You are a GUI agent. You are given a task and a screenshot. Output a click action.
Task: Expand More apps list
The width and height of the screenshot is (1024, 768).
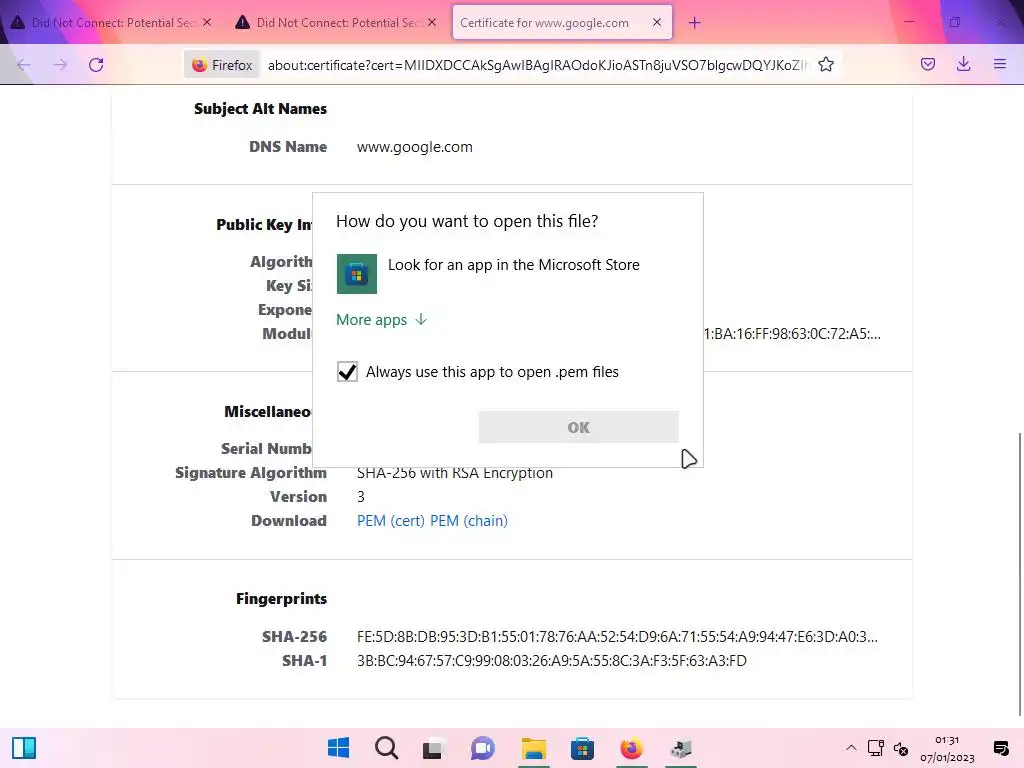click(381, 319)
